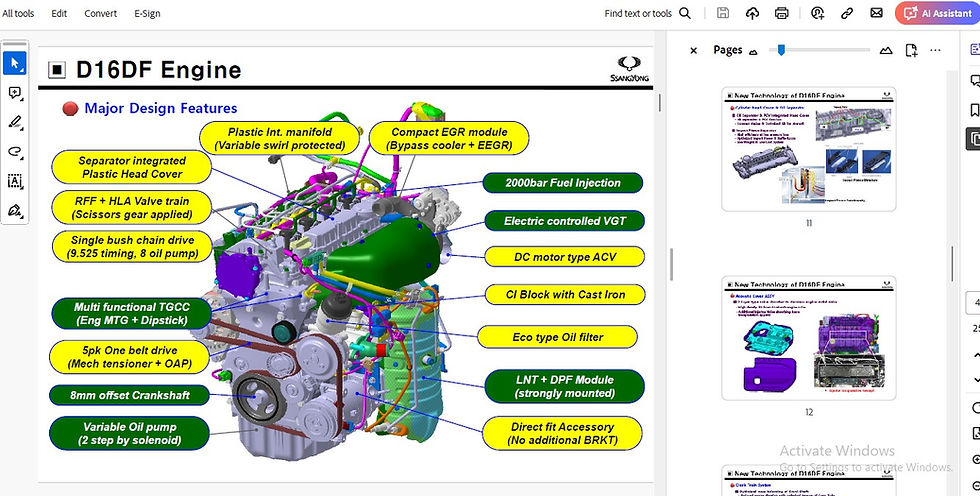This screenshot has height=496, width=980.
Task: Select page 12 thumbnail
Action: pos(809,338)
